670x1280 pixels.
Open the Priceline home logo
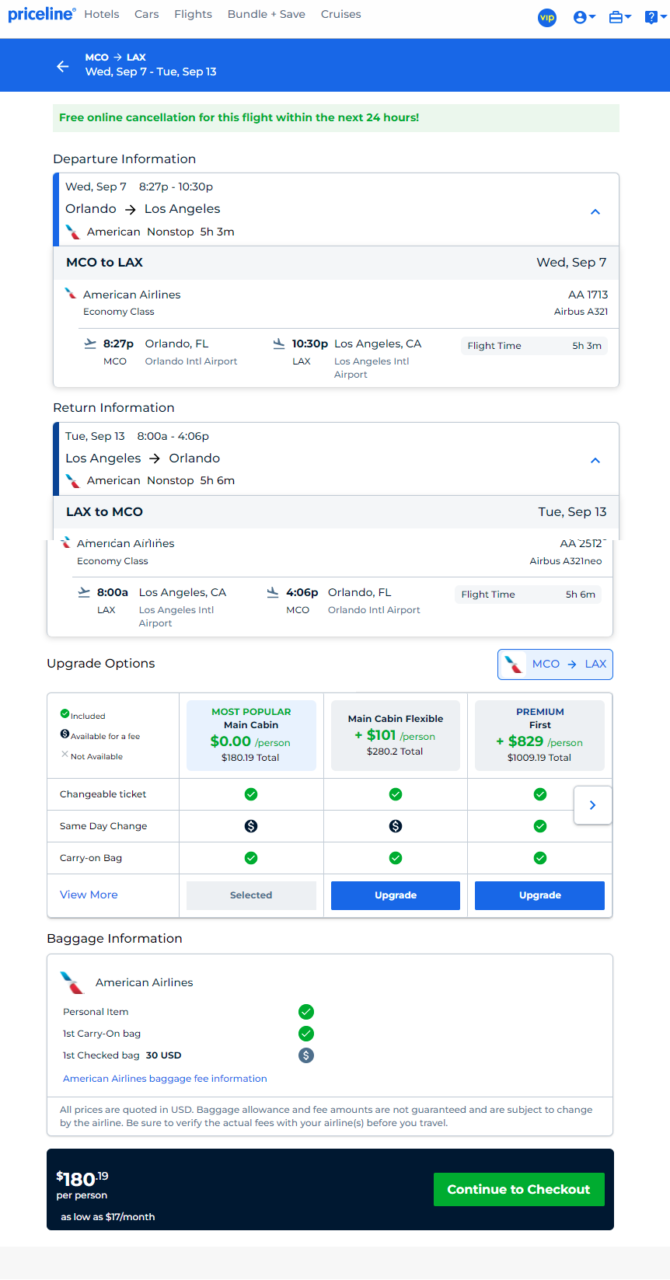[x=42, y=14]
